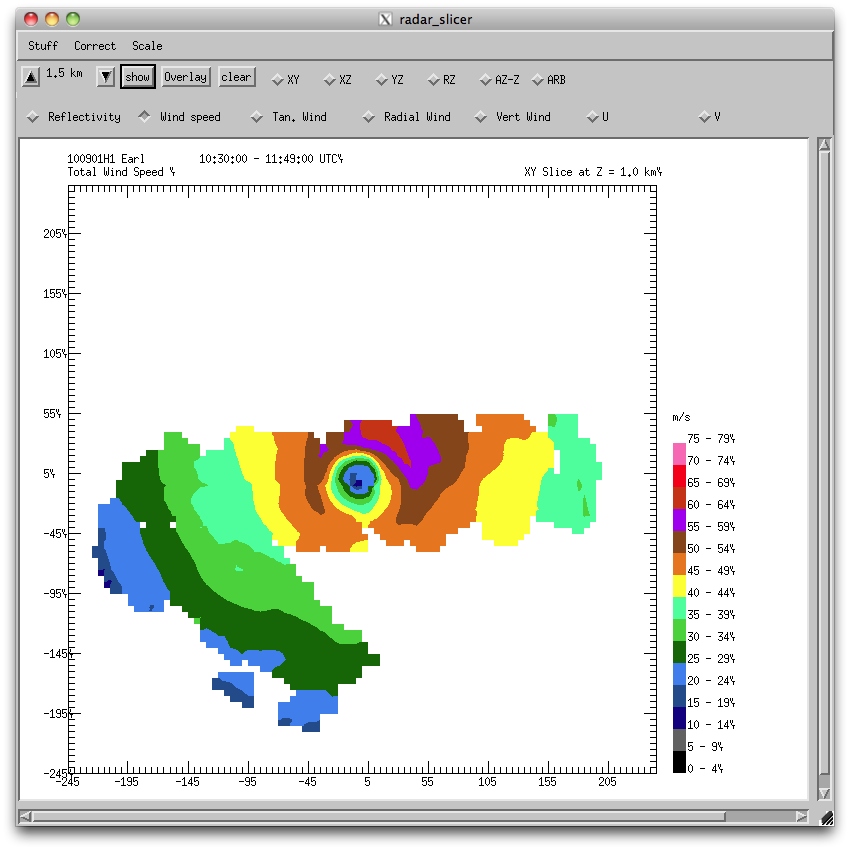
Task: Click the '1.5 km' altitude value
Action: (x=65, y=73)
